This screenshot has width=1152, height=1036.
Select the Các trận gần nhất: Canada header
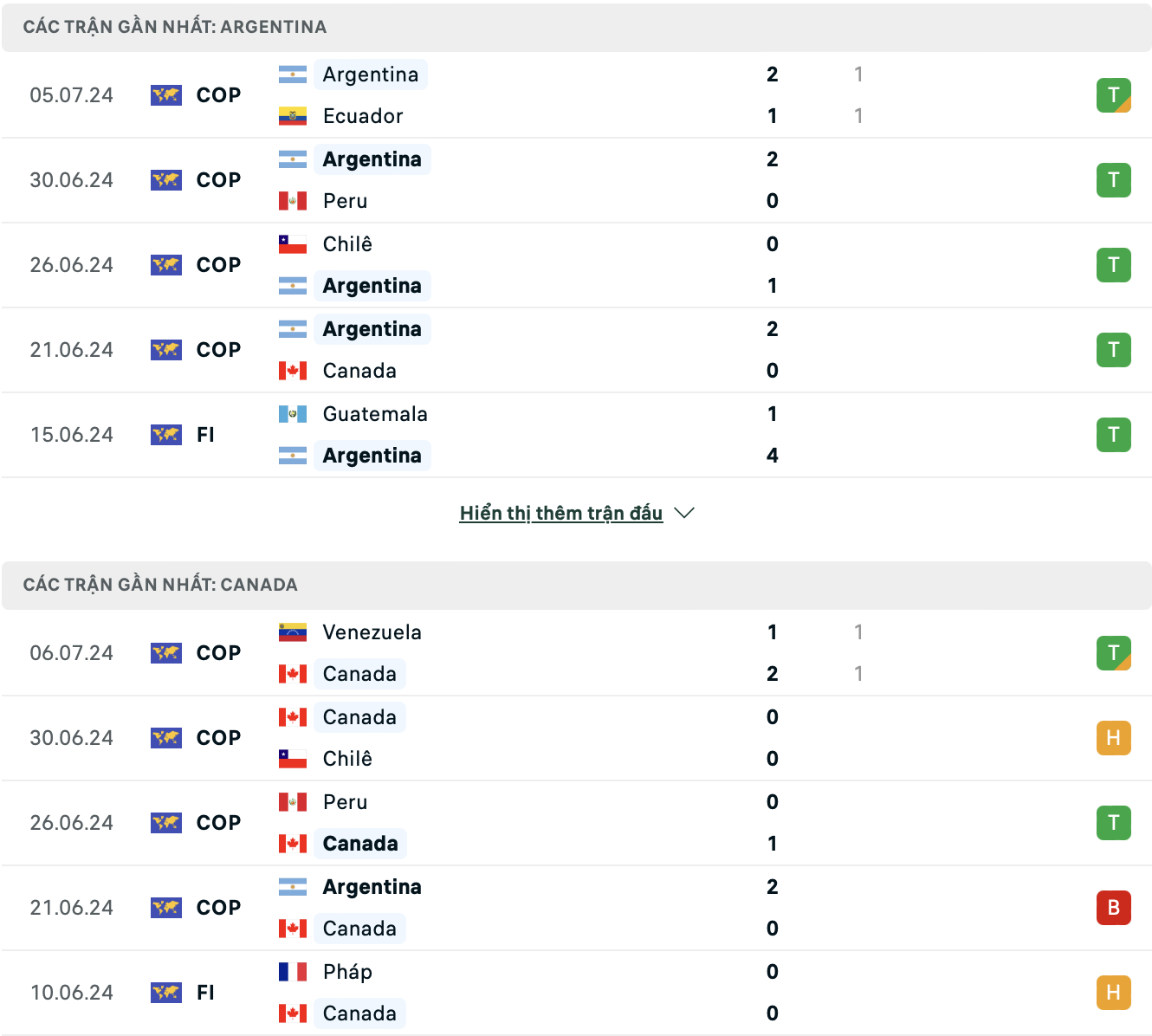click(160, 585)
